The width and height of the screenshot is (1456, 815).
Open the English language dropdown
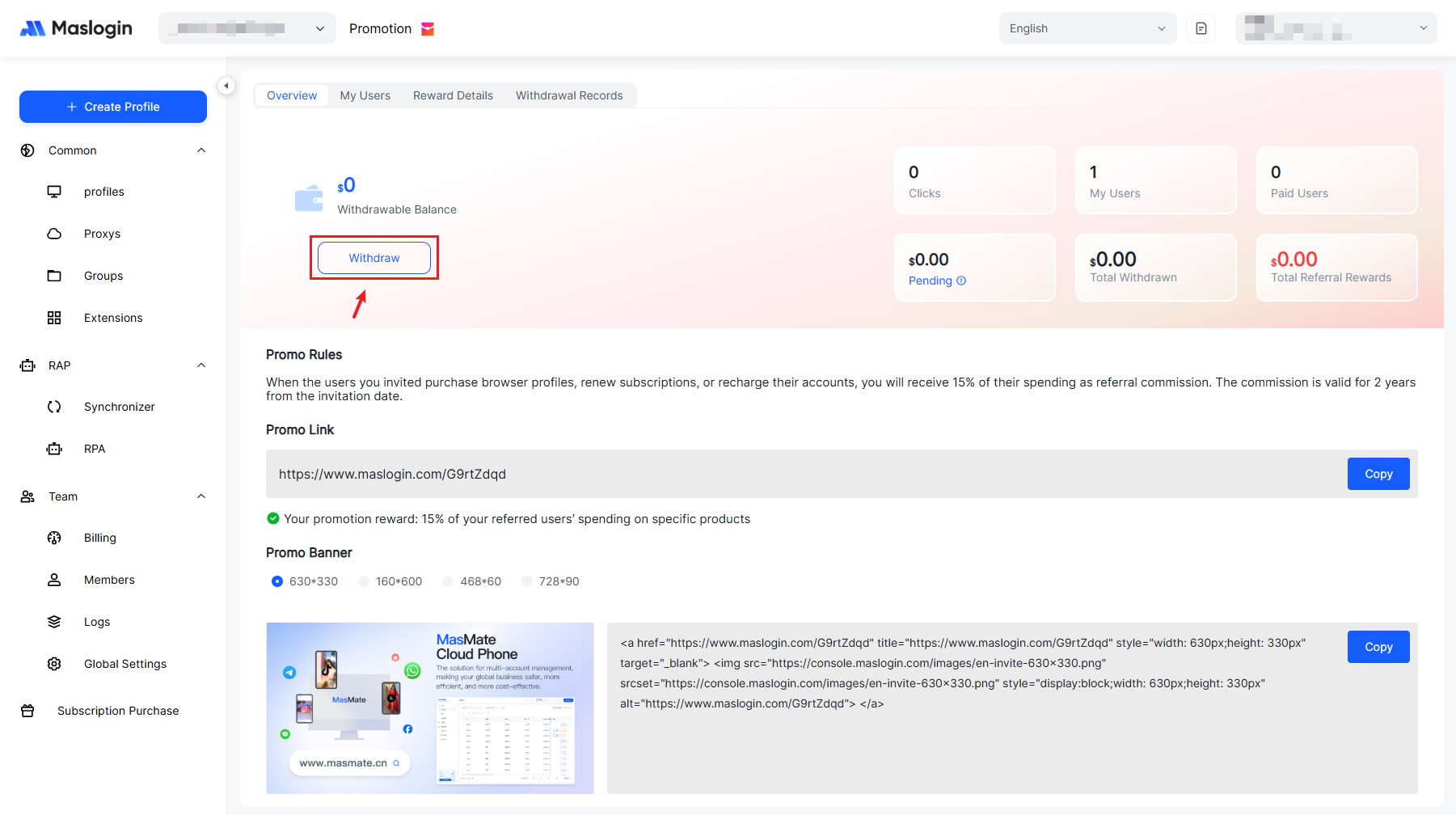(x=1087, y=28)
